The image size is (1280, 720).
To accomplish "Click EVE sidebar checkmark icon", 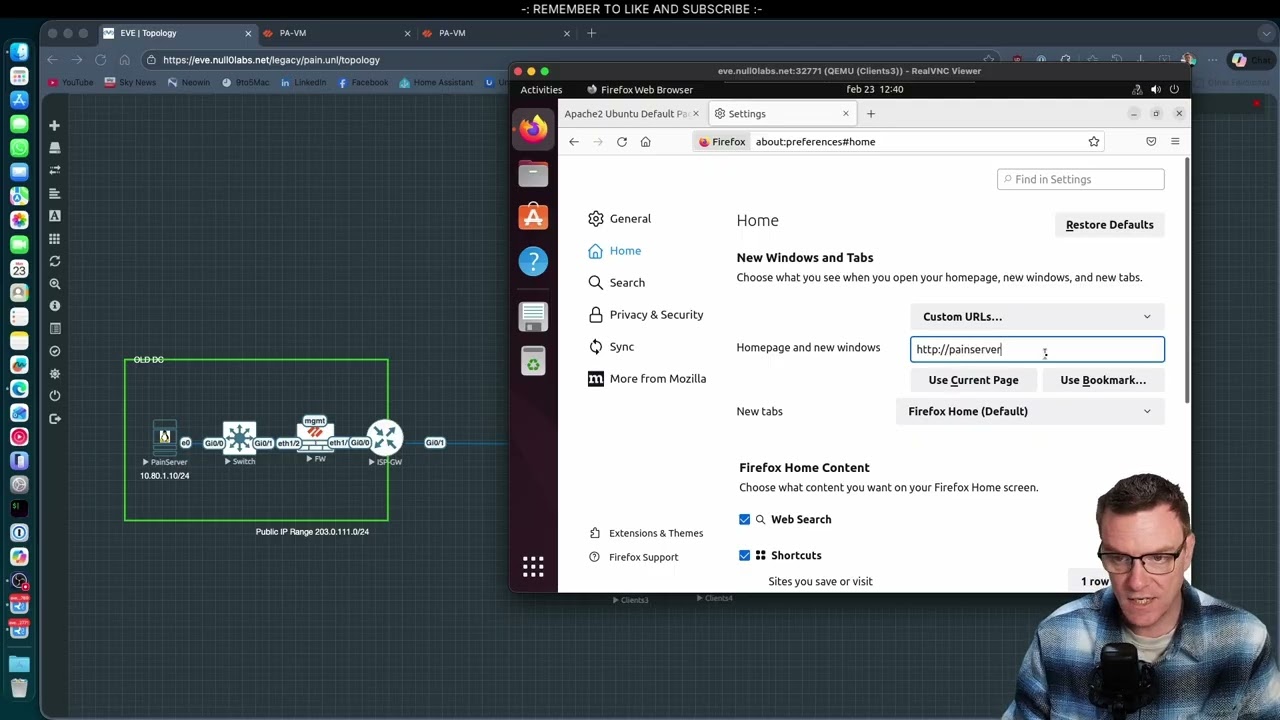I will (55, 351).
